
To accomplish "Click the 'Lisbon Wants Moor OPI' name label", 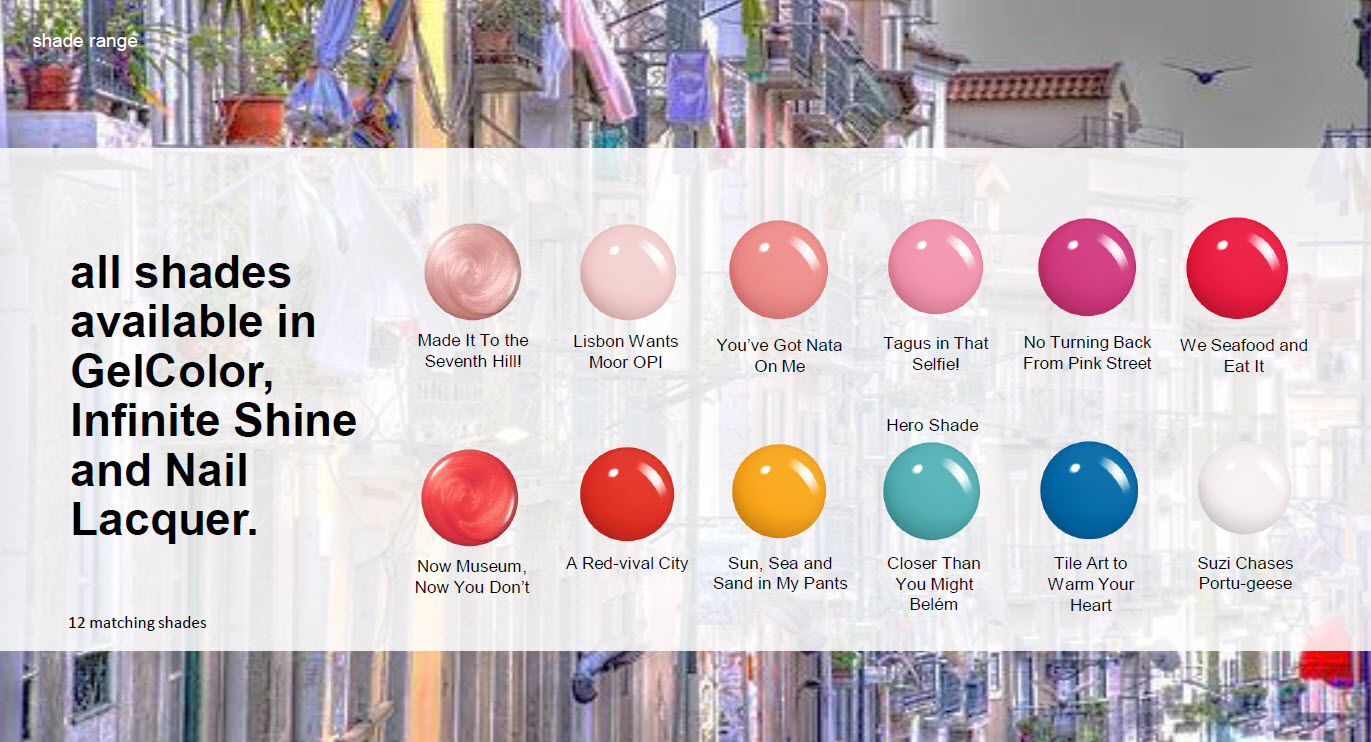I will [x=625, y=352].
